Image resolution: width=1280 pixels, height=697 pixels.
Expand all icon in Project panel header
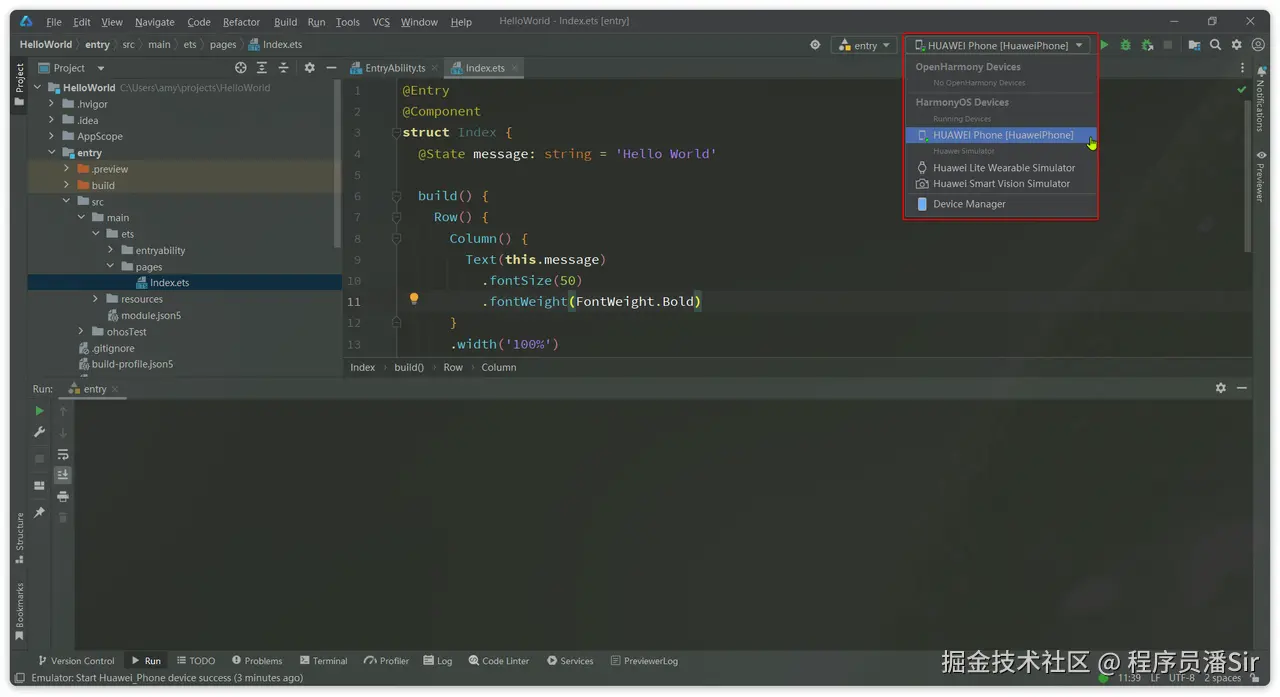262,68
